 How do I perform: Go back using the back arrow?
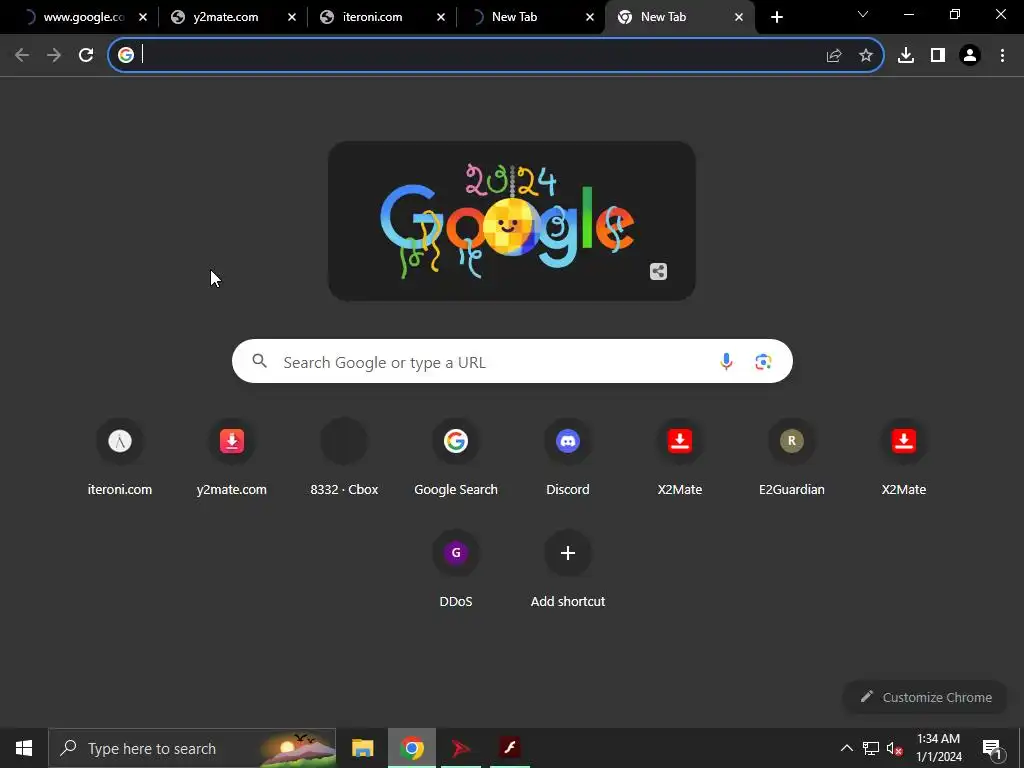tap(22, 55)
